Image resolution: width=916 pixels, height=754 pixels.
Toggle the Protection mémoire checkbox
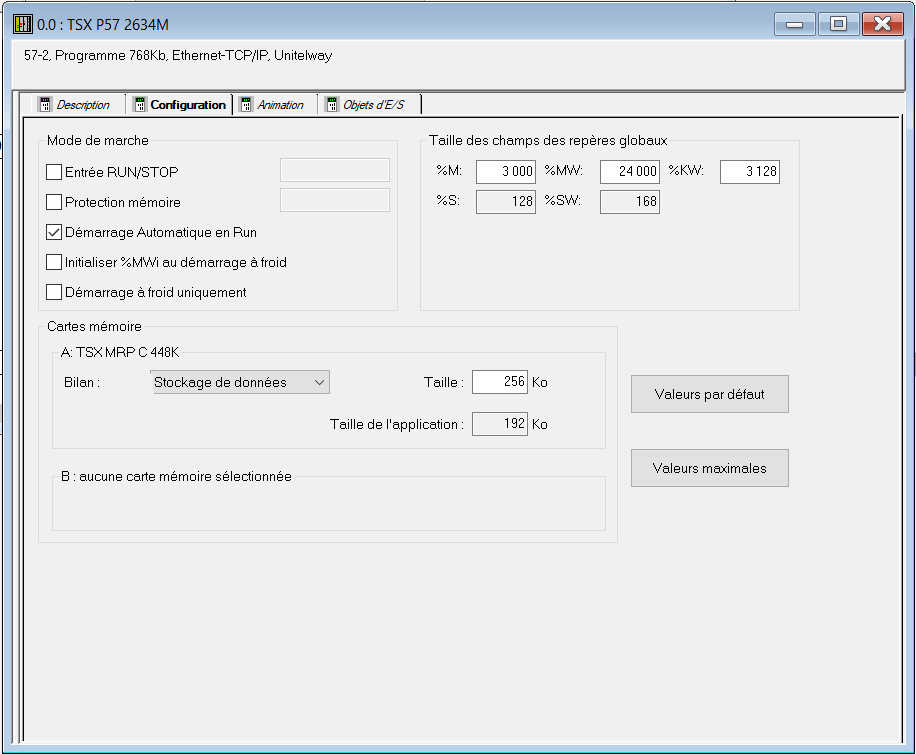(x=54, y=202)
